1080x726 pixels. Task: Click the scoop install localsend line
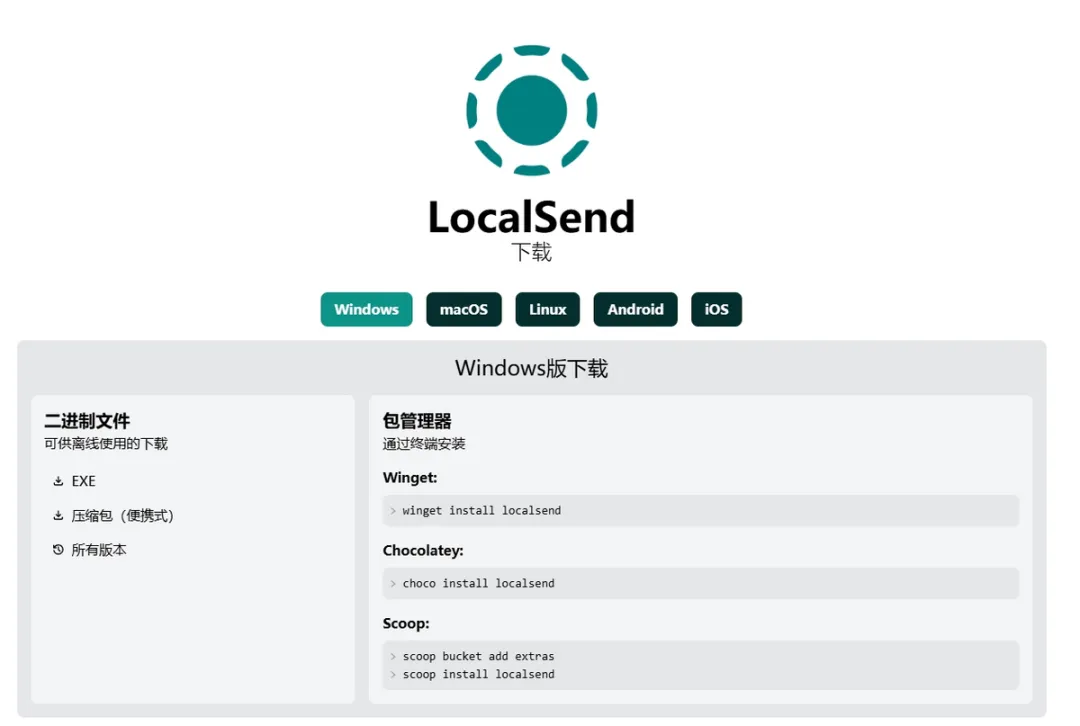[x=479, y=674]
